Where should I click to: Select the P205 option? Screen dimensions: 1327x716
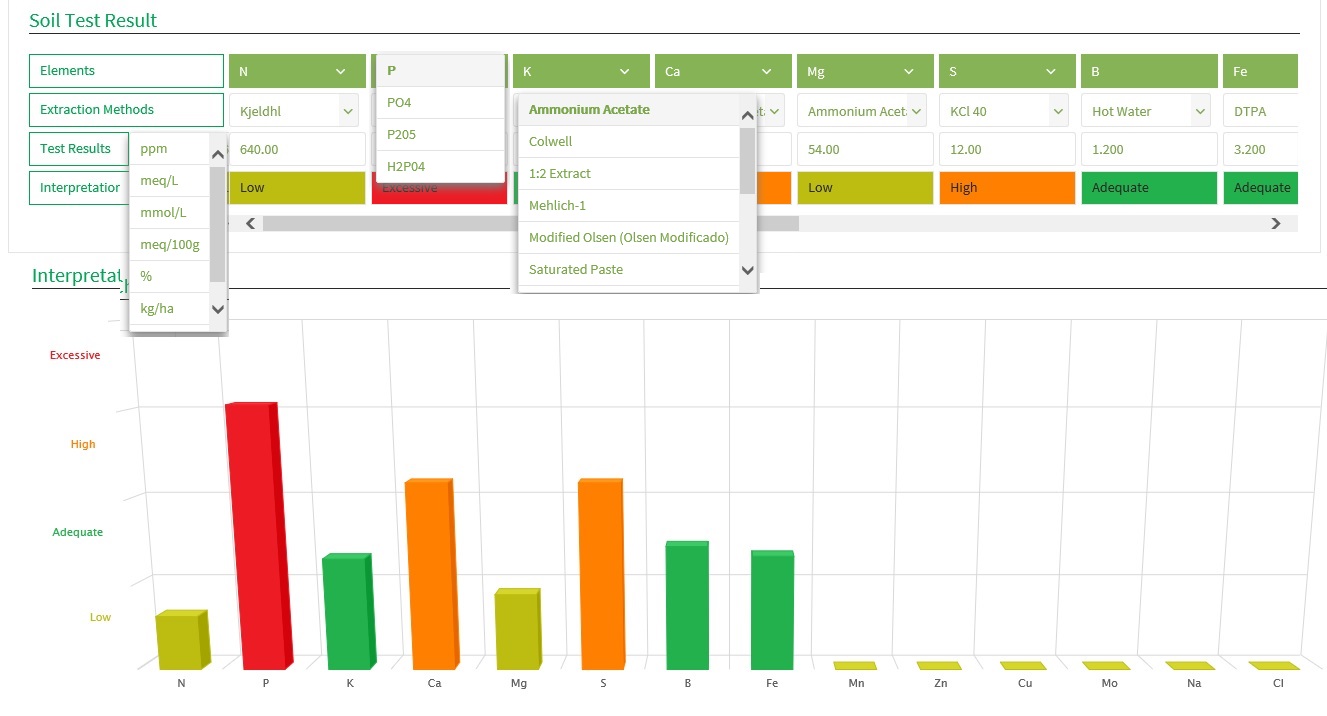440,135
